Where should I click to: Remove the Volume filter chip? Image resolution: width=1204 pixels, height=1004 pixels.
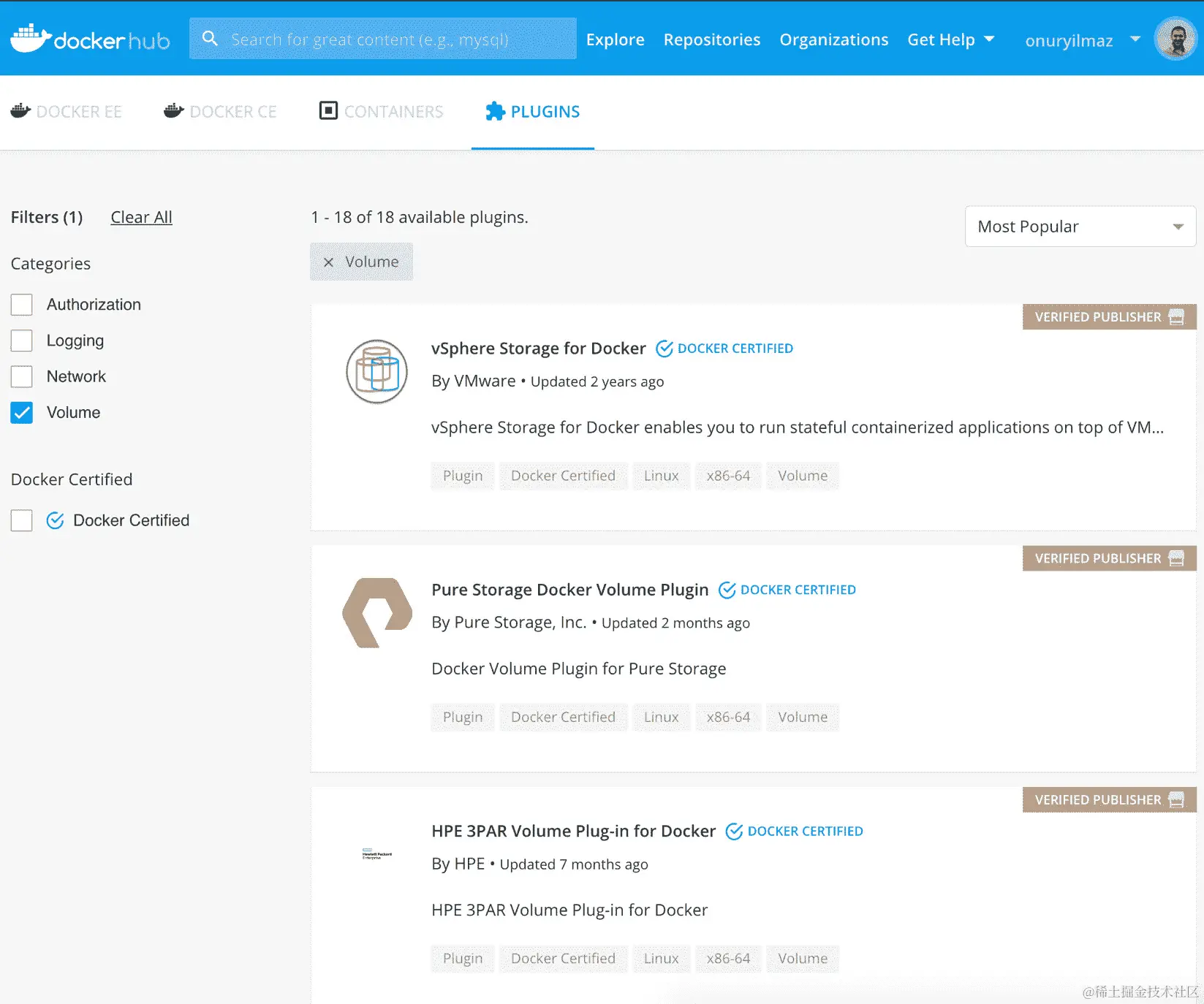[328, 262]
